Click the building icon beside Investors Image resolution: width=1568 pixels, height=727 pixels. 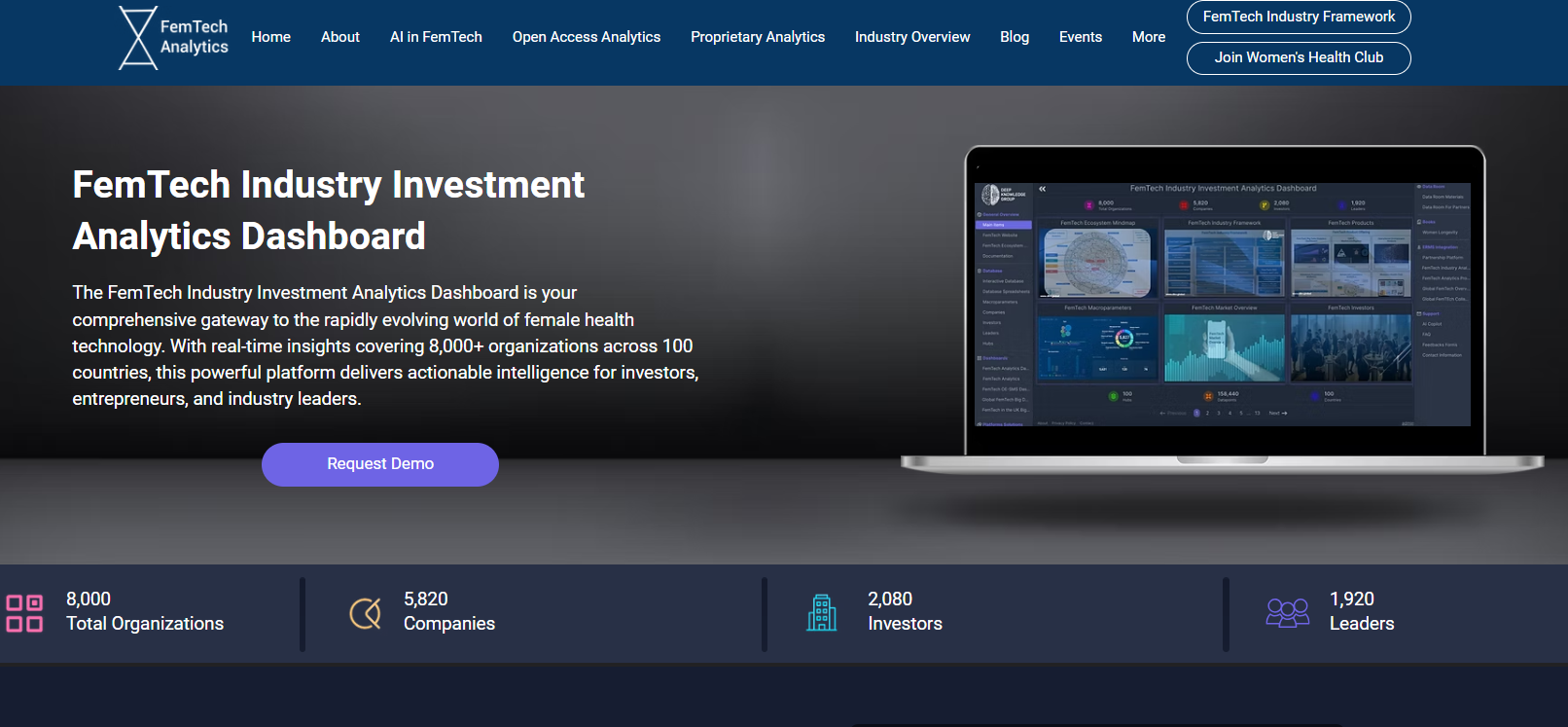point(822,613)
